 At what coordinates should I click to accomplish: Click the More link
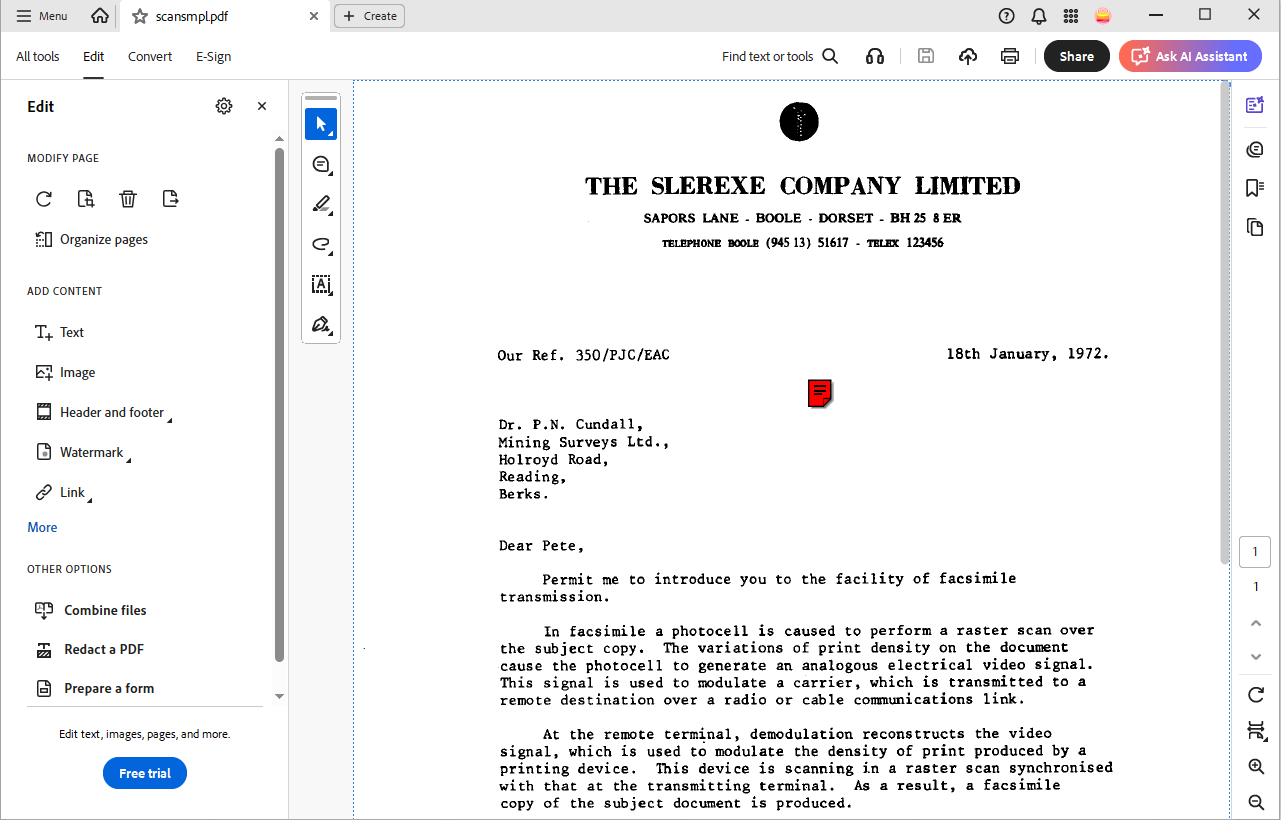(42, 527)
